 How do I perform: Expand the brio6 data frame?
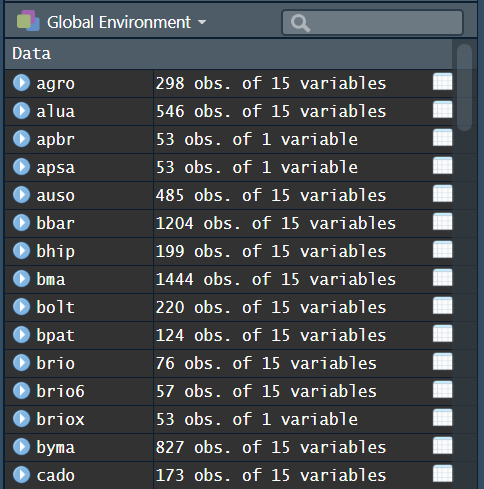(x=22, y=391)
